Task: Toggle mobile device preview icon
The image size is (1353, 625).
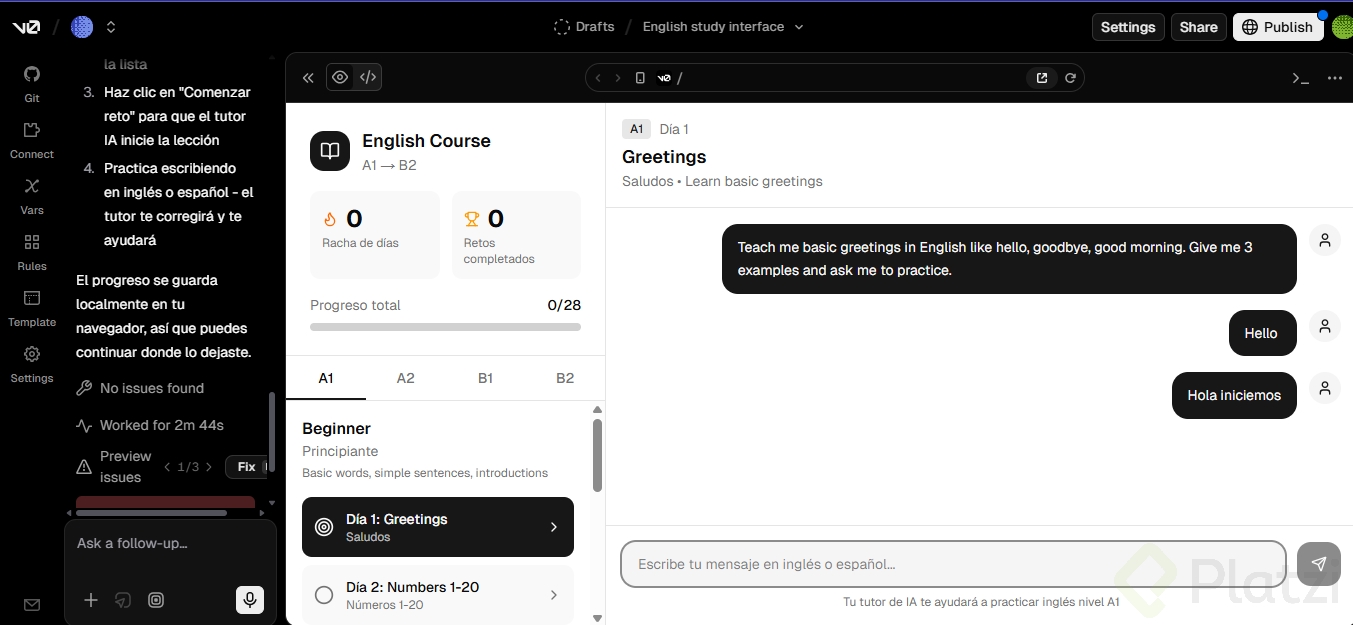Action: [x=640, y=78]
